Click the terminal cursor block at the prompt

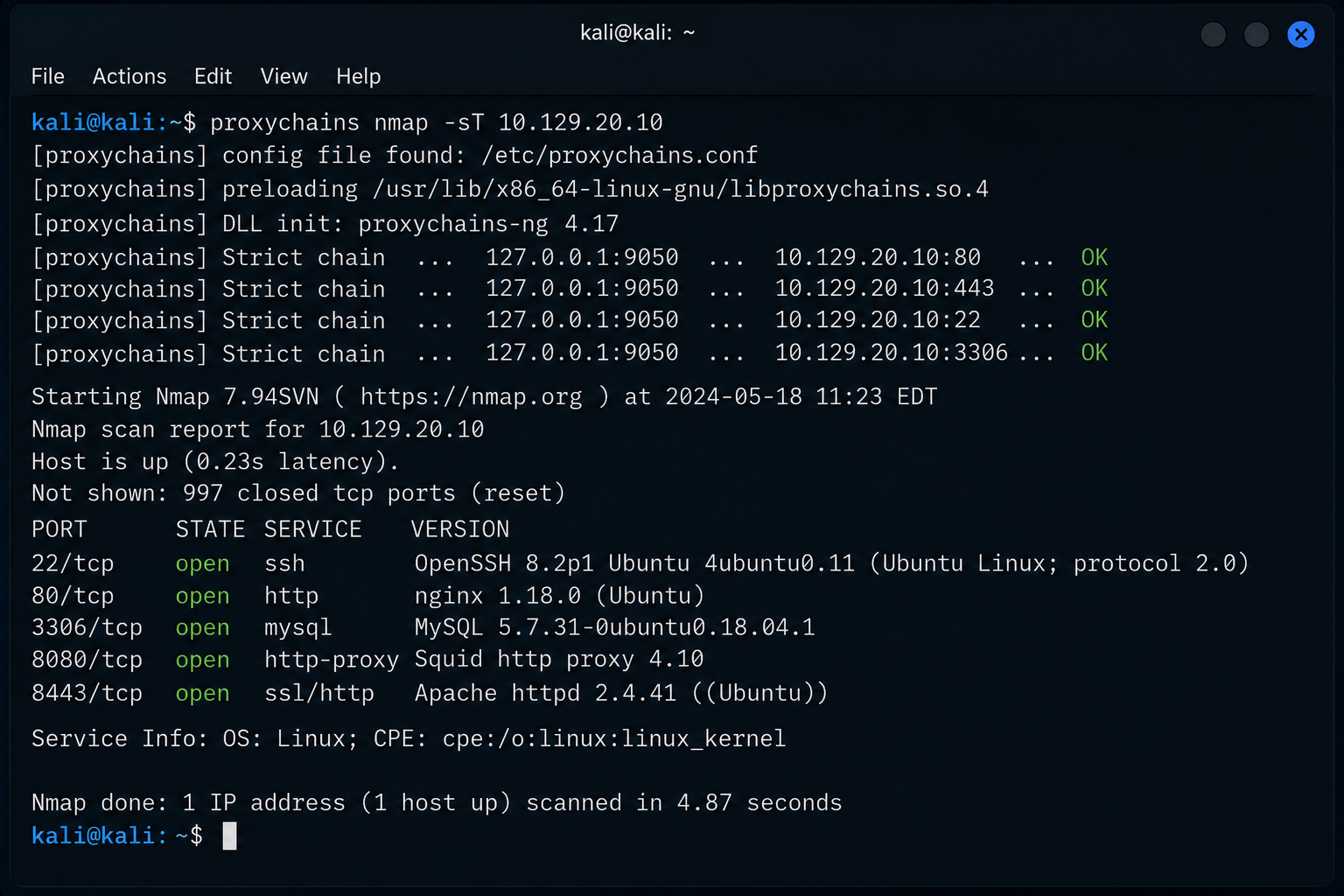pos(229,836)
